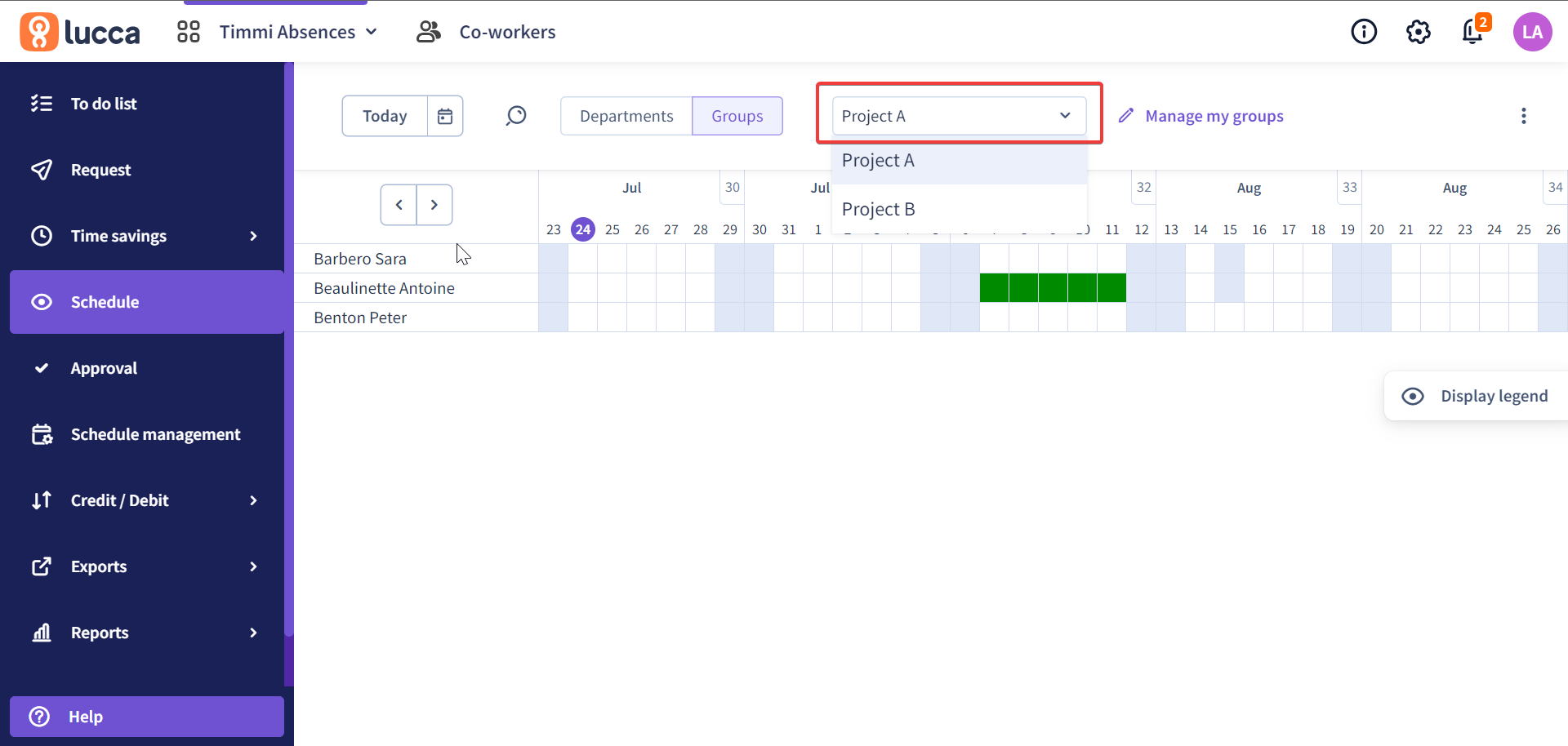The image size is (1568, 746).
Task: Open the calendar date picker icon
Action: (445, 116)
